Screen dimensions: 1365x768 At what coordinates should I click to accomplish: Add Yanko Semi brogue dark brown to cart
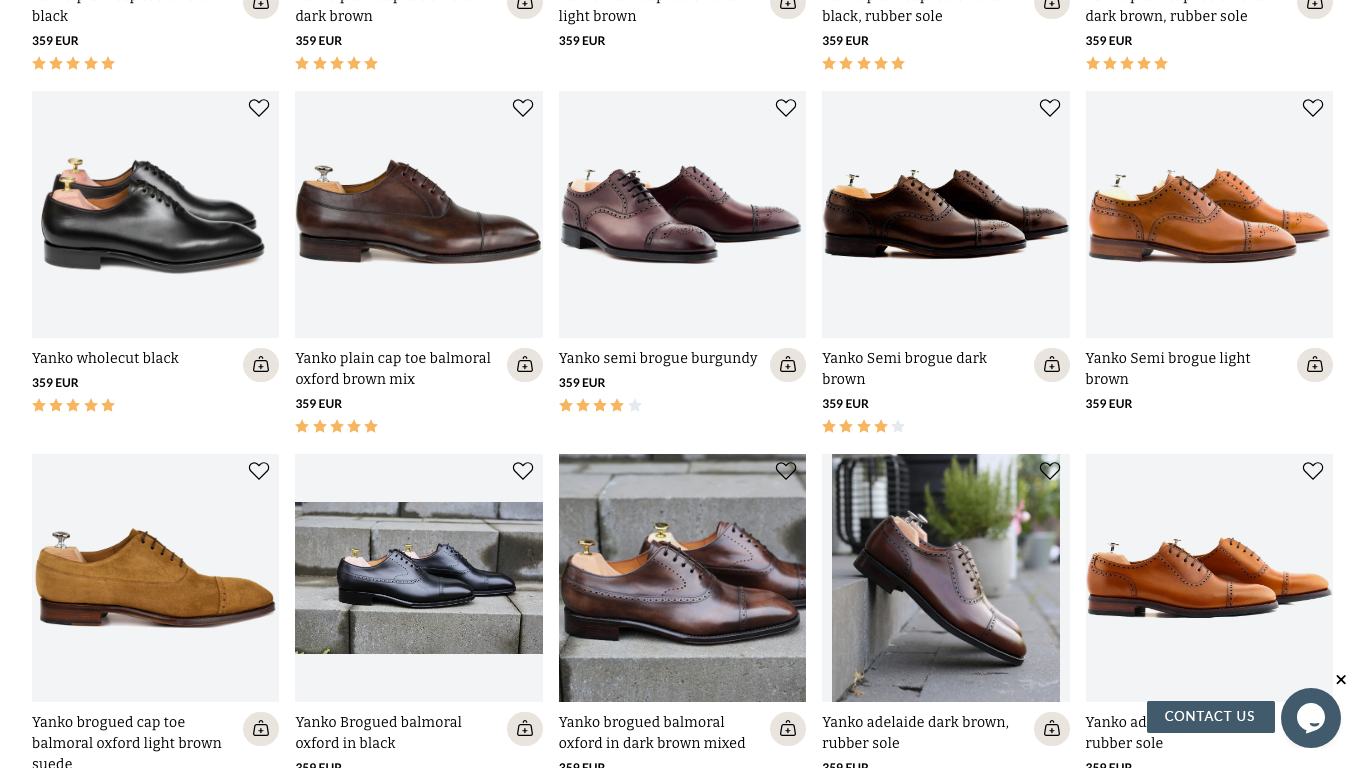(1052, 365)
